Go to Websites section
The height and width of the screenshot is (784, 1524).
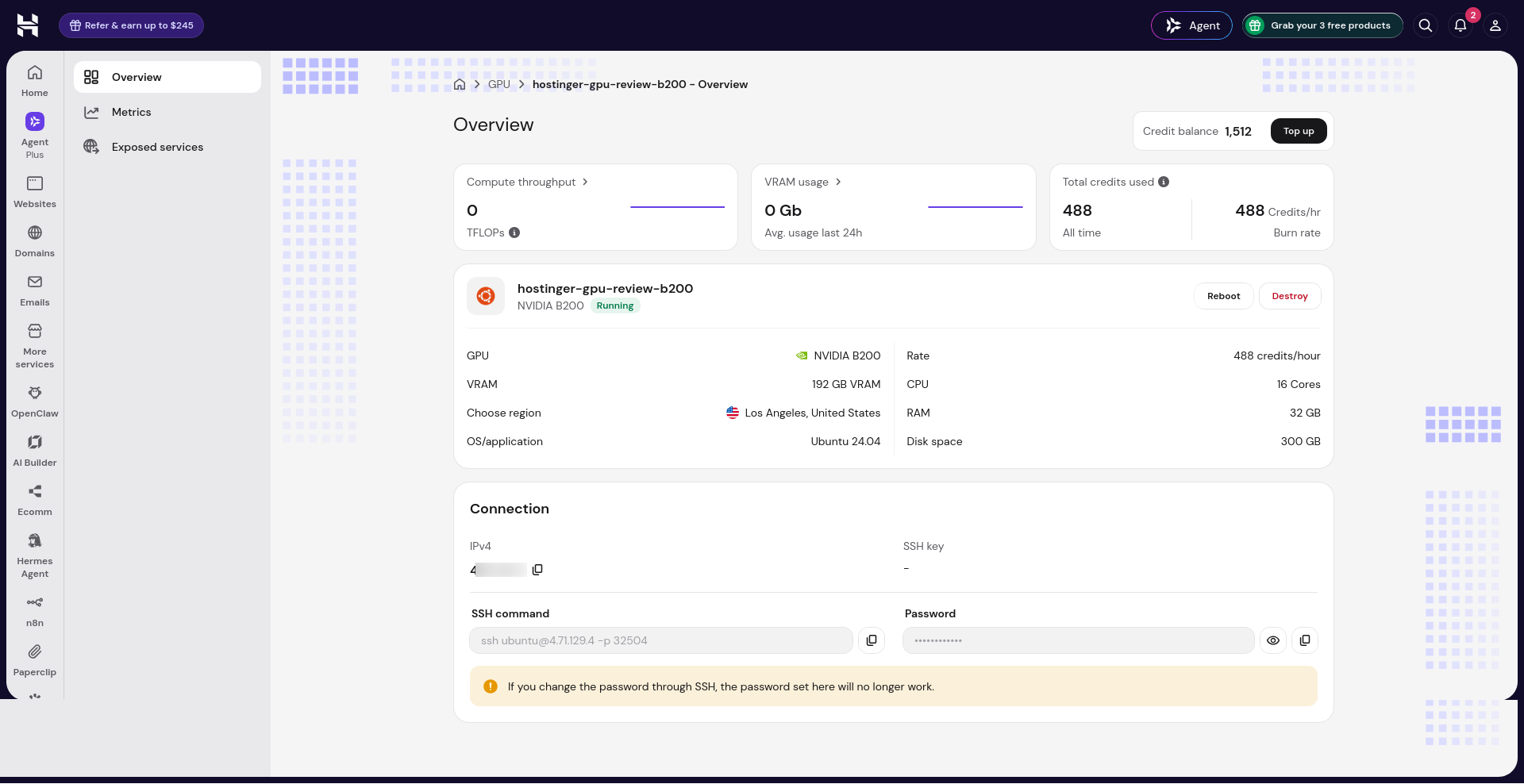coord(35,192)
